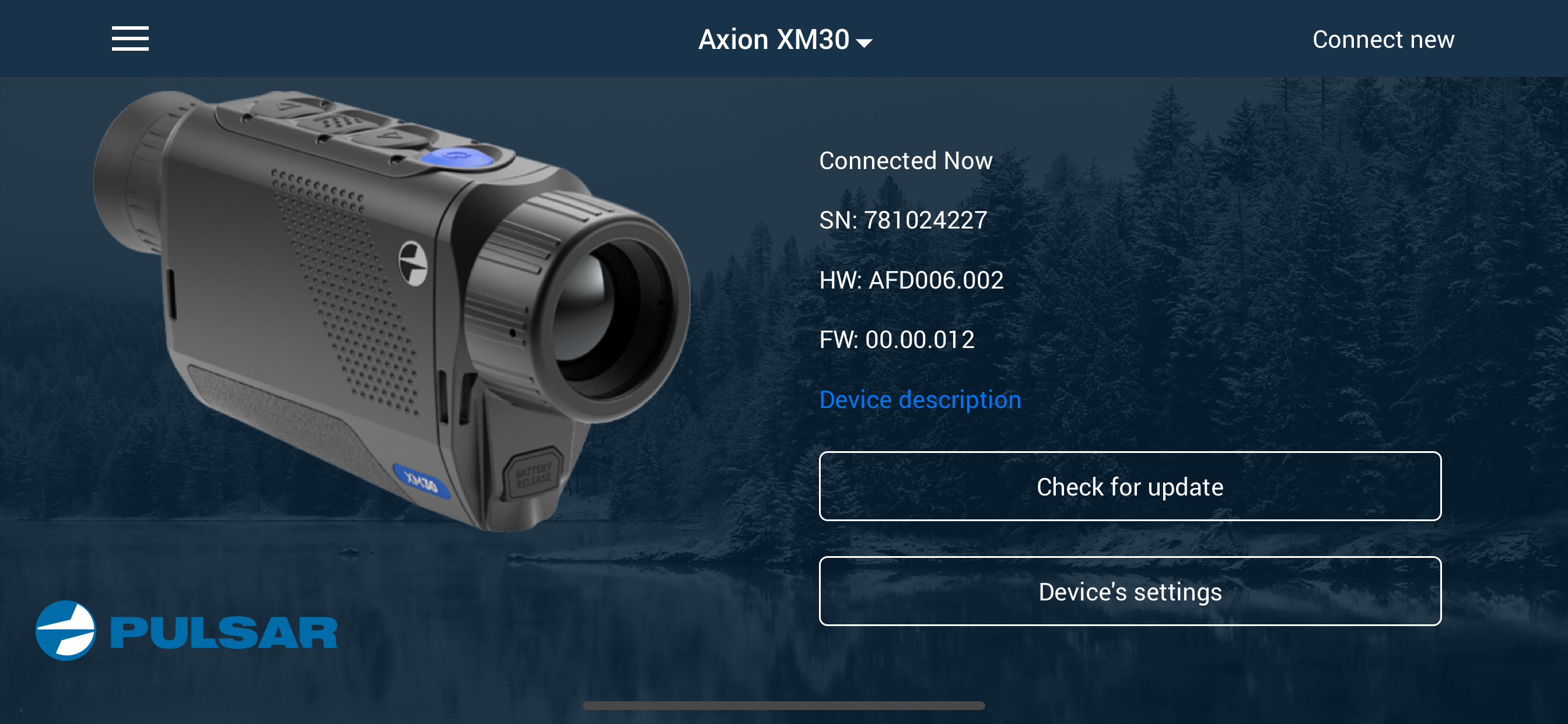Tap the horizontal bar at the bottom
Screen dimensions: 1568x724
(784, 705)
